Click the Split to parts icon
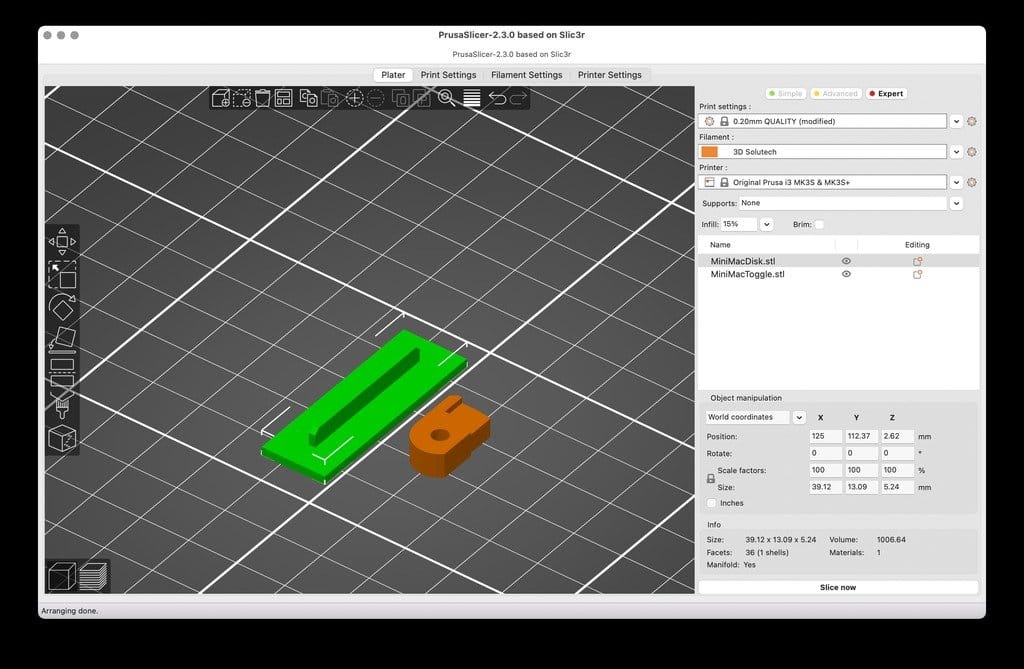Image resolution: width=1024 pixels, height=669 pixels. (422, 99)
